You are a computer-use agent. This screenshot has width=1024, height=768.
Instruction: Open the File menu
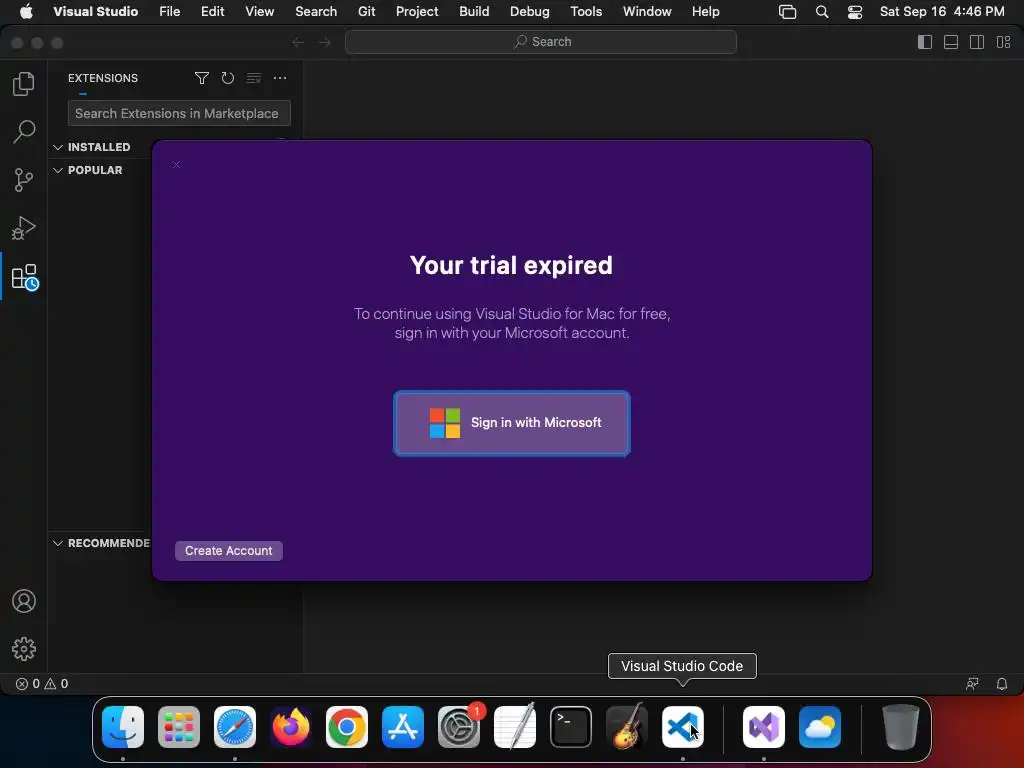click(x=170, y=12)
